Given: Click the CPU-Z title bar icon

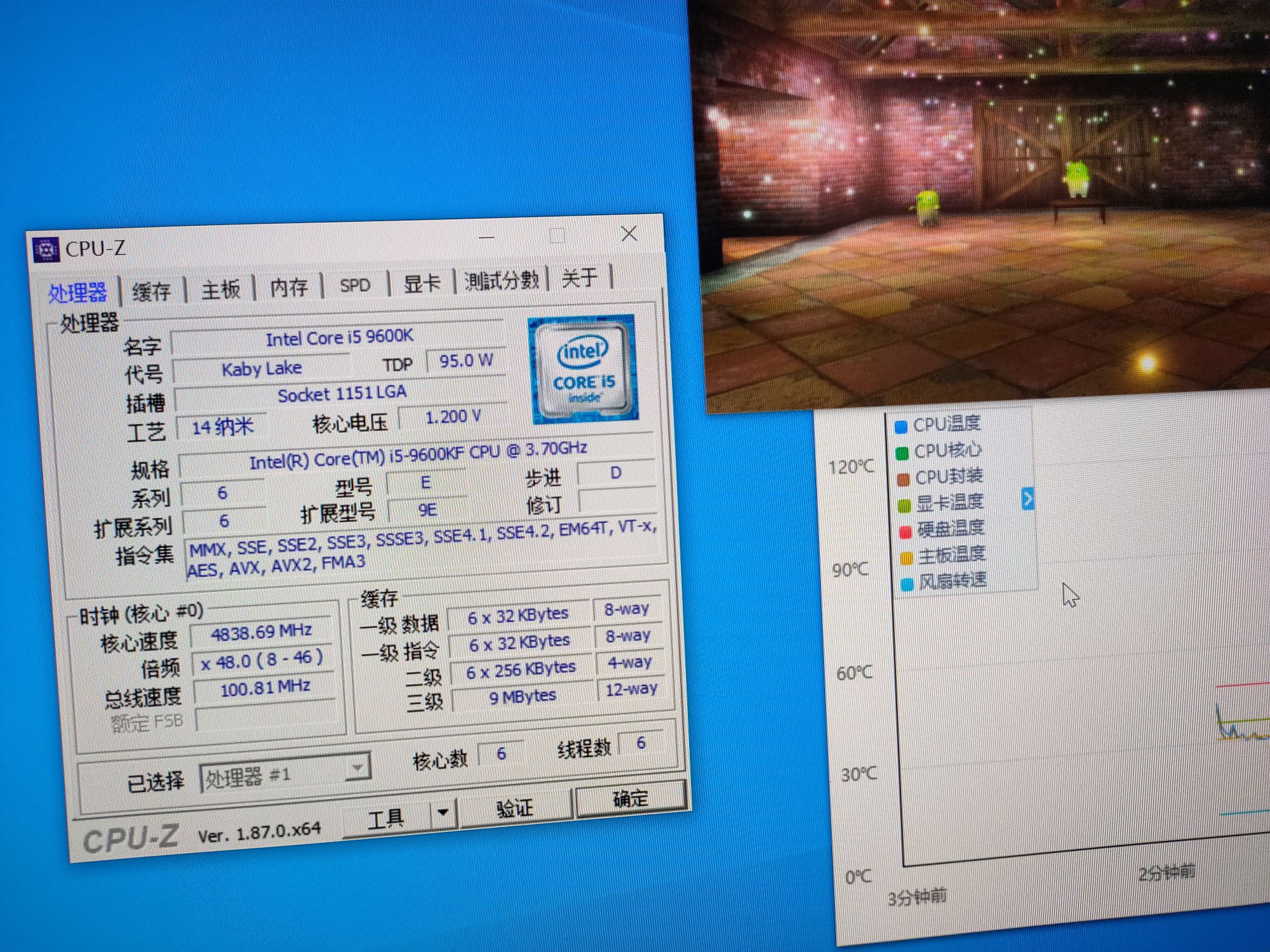Looking at the screenshot, I should pyautogui.click(x=46, y=250).
